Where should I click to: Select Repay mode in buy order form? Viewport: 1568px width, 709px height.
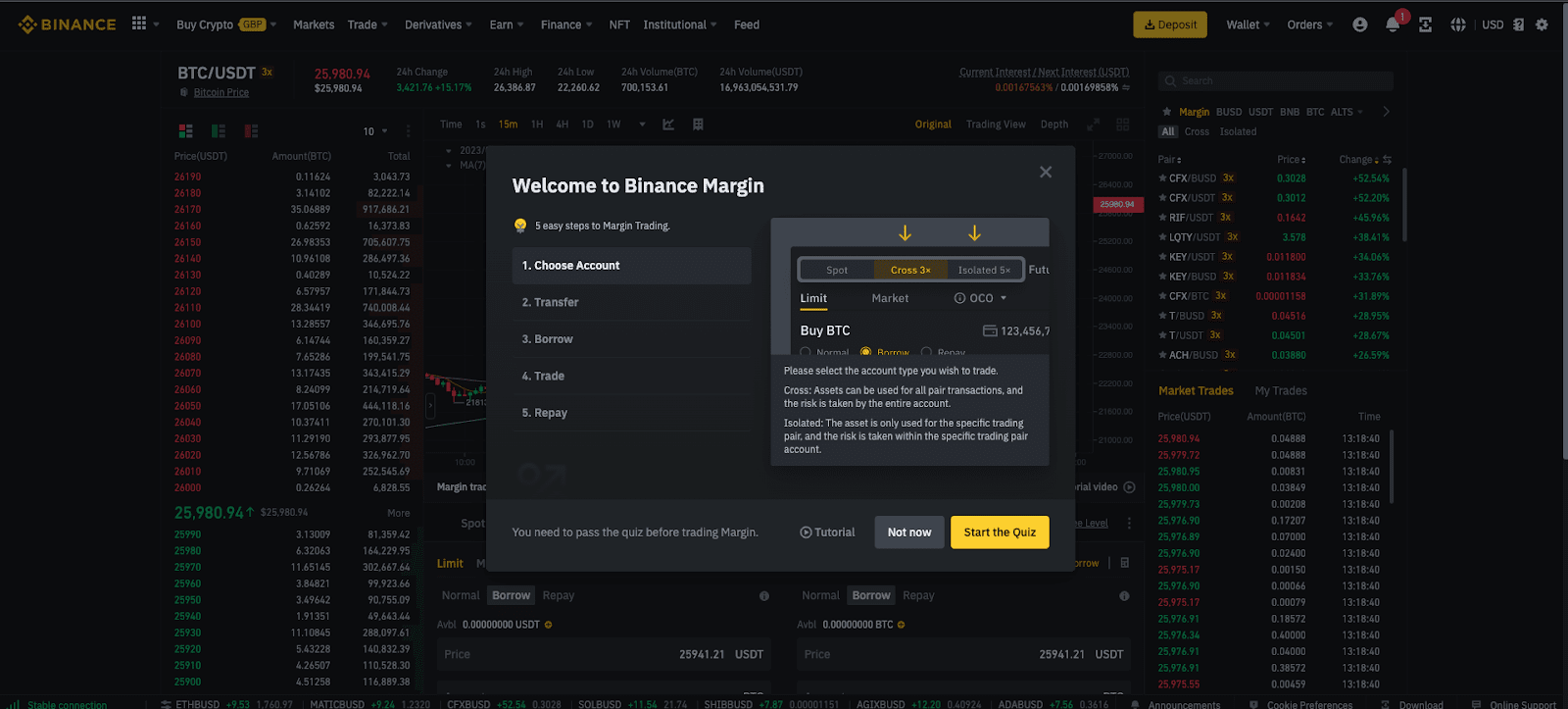pyautogui.click(x=558, y=595)
